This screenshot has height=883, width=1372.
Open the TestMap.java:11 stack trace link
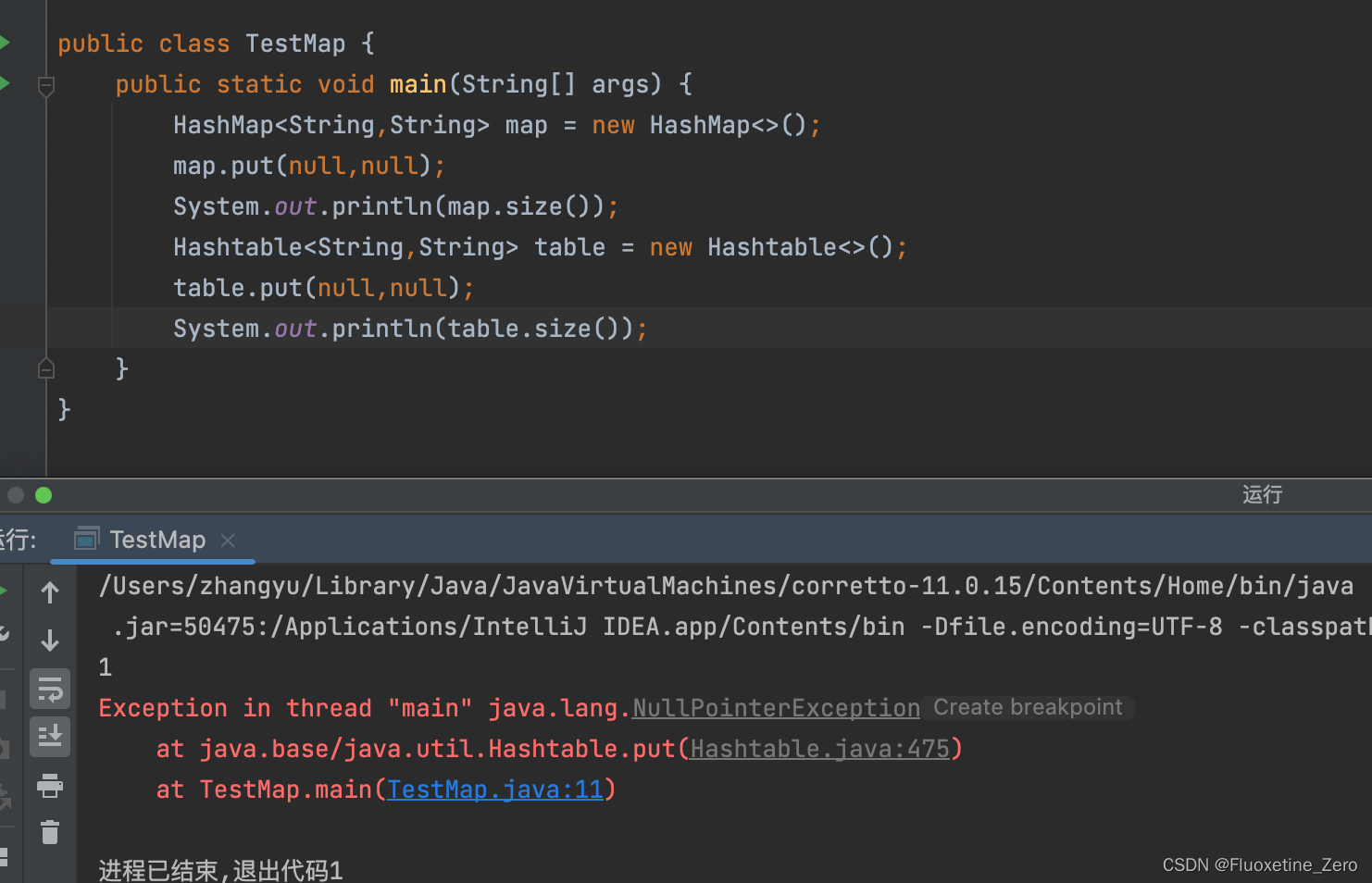coord(495,790)
